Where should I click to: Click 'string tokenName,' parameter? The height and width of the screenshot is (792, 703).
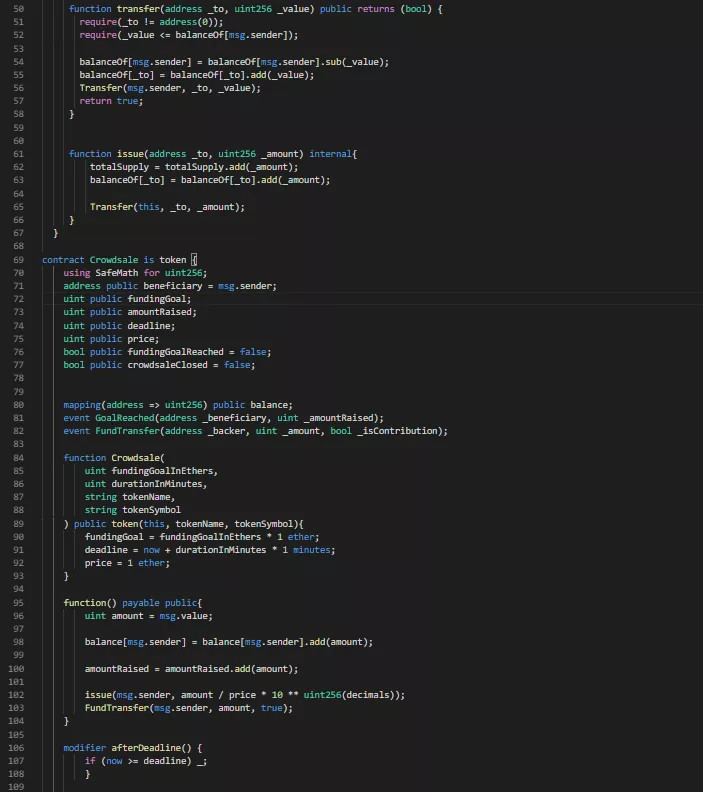[130, 498]
